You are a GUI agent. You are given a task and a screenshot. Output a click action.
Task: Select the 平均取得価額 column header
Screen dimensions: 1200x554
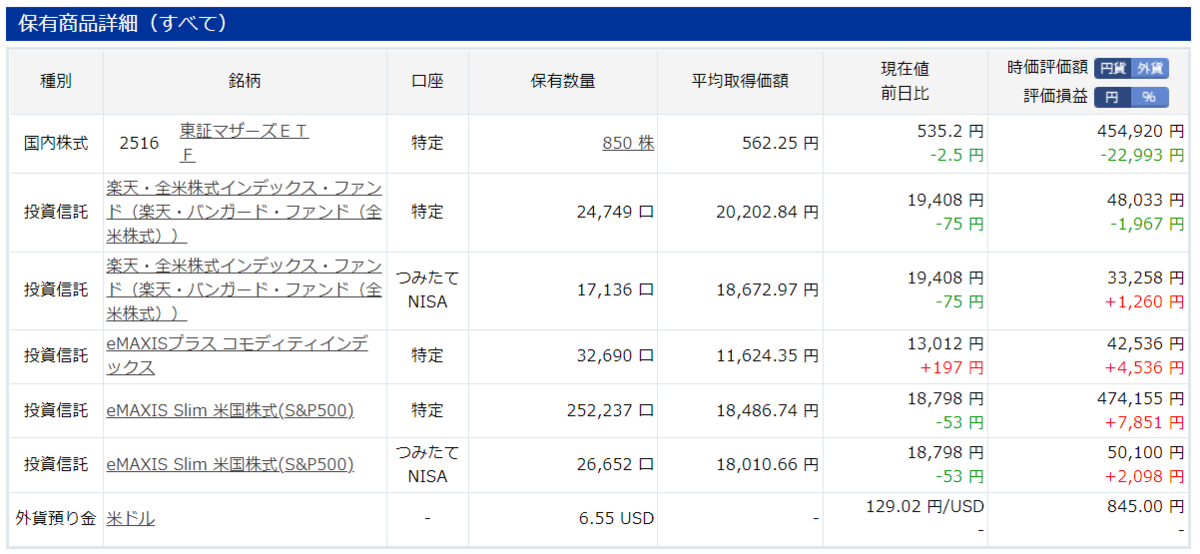740,82
